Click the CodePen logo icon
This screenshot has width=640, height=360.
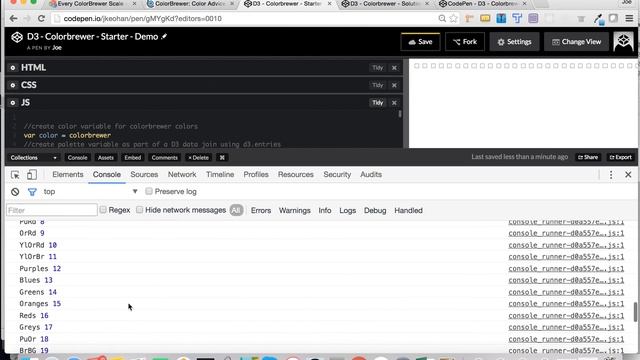tap(17, 37)
